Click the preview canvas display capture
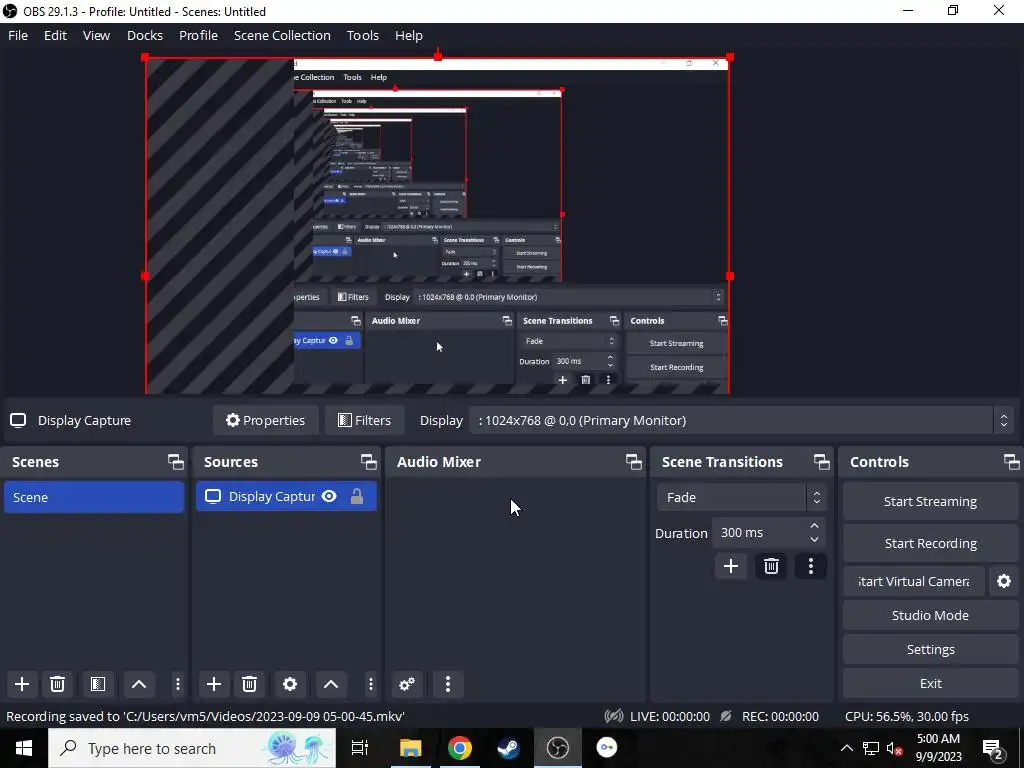 [437, 226]
